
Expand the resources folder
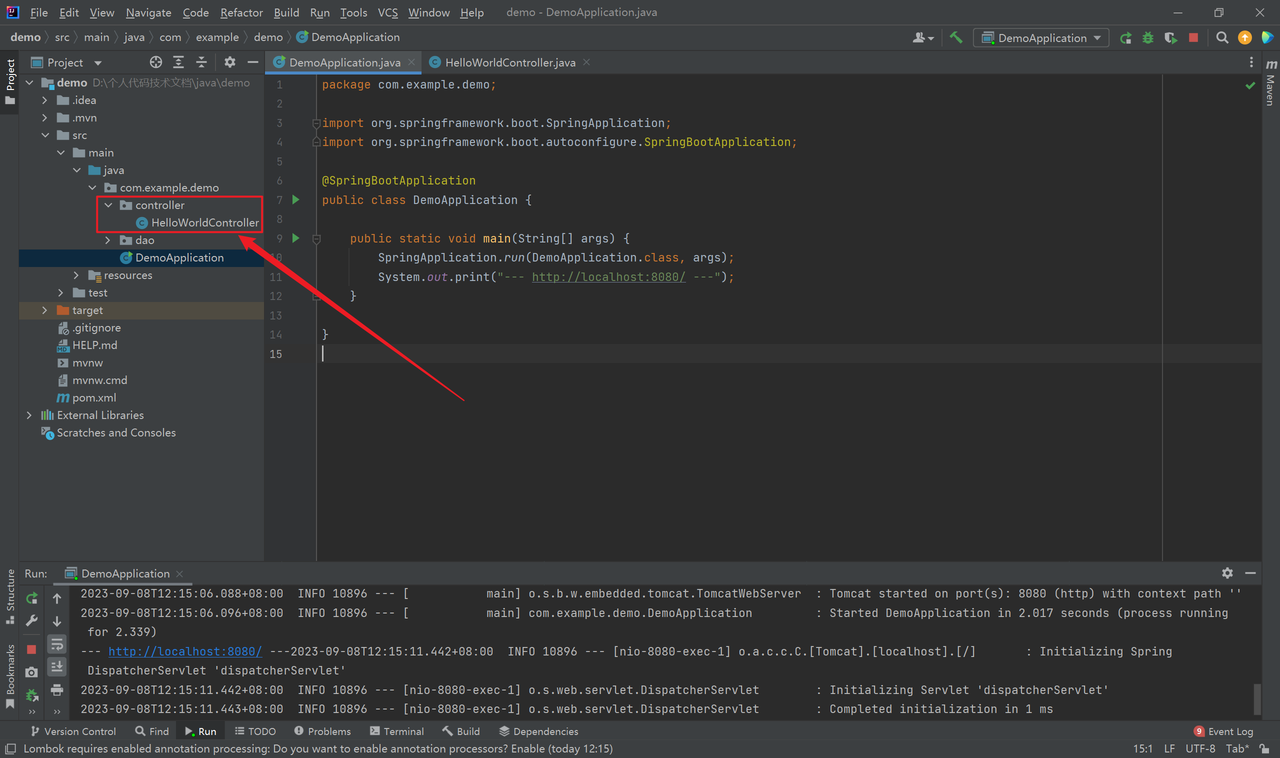76,275
